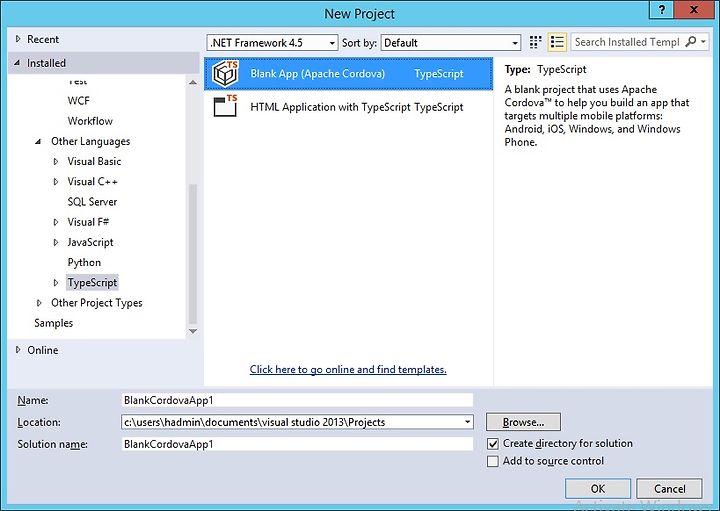The height and width of the screenshot is (511, 720).
Task: Select SQL Server in the tree
Action: click(x=92, y=202)
